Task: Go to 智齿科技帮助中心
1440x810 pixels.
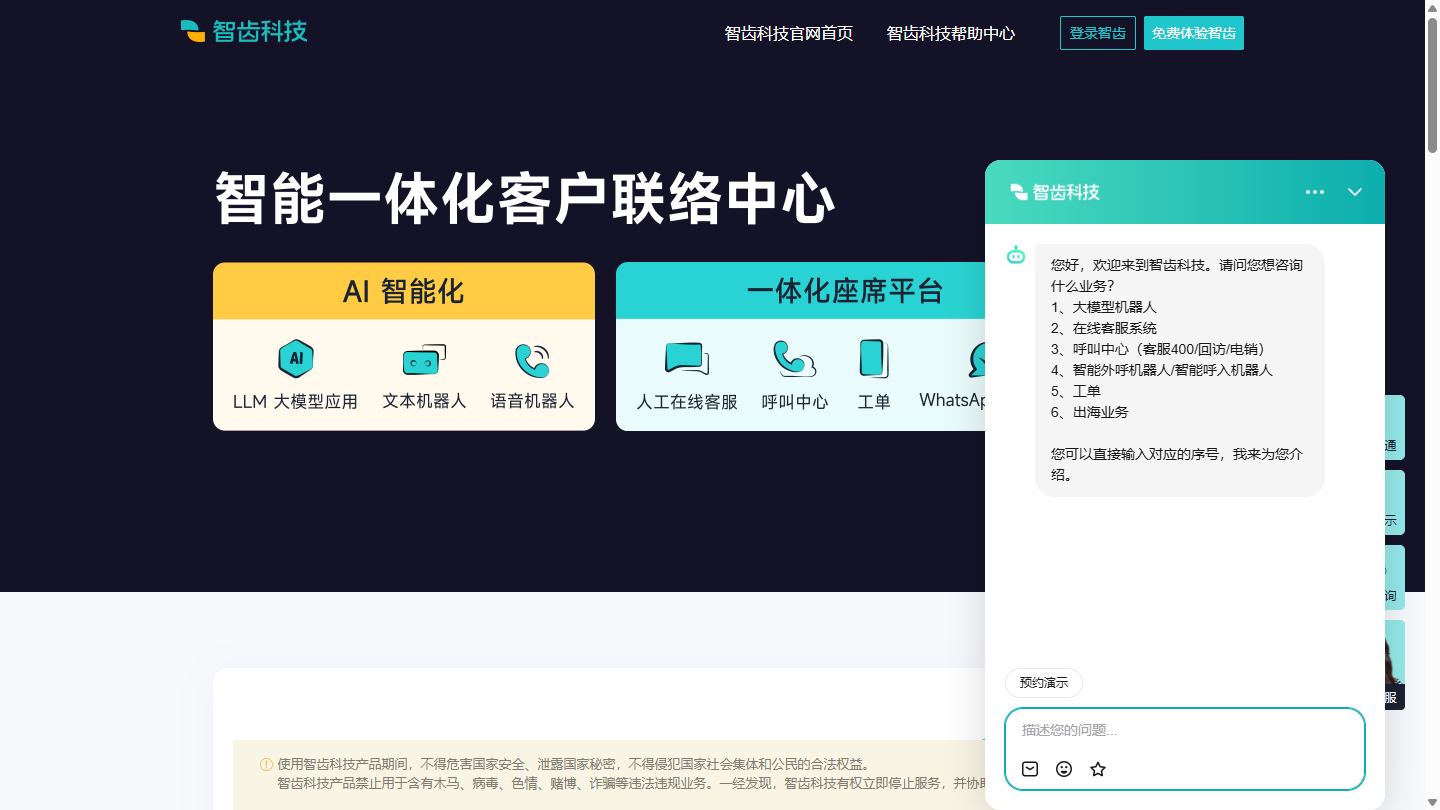Action: point(951,33)
